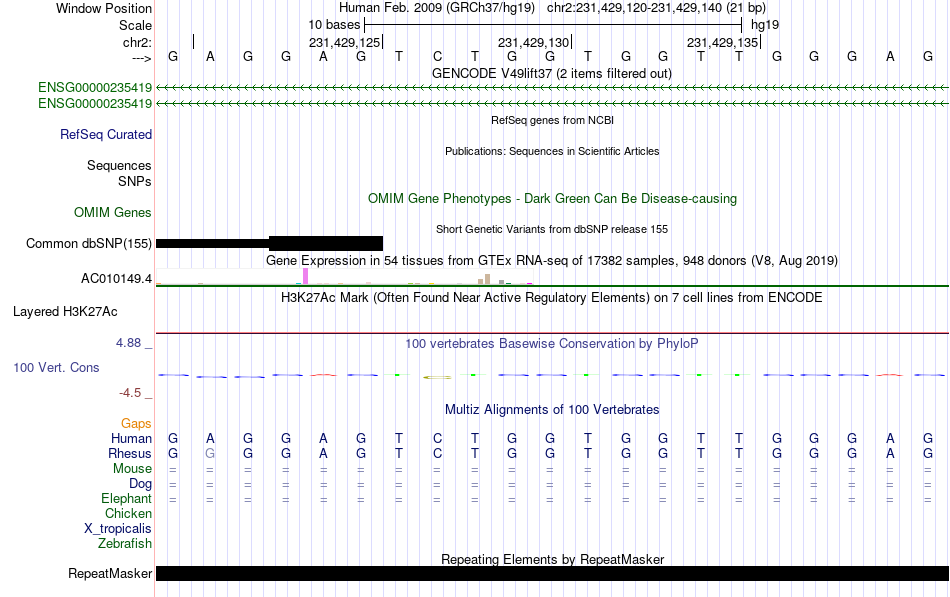Click the AC010149.4 gene label
This screenshot has height=597, width=950.
[x=116, y=279]
